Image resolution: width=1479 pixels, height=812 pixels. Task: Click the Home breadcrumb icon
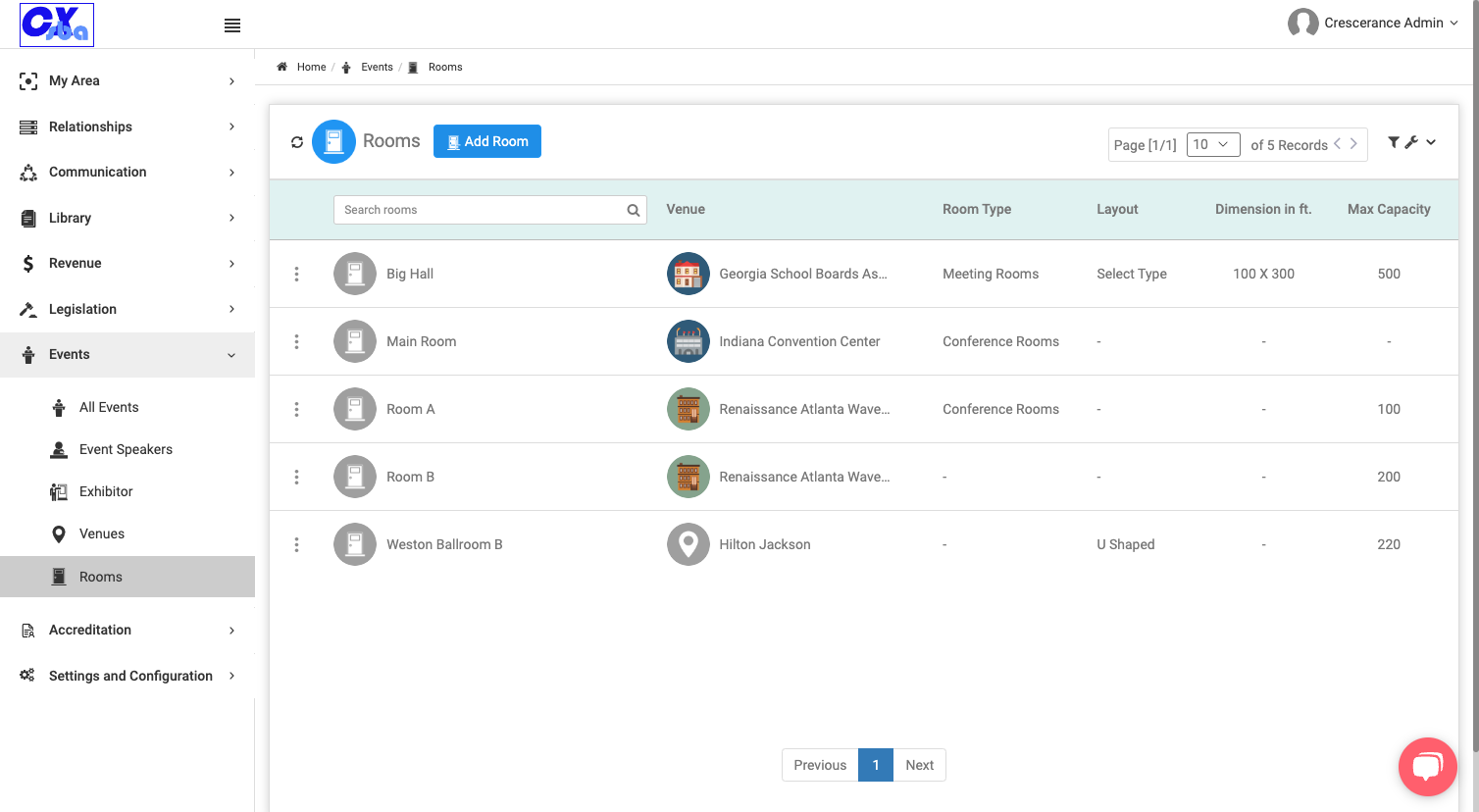pyautogui.click(x=281, y=67)
